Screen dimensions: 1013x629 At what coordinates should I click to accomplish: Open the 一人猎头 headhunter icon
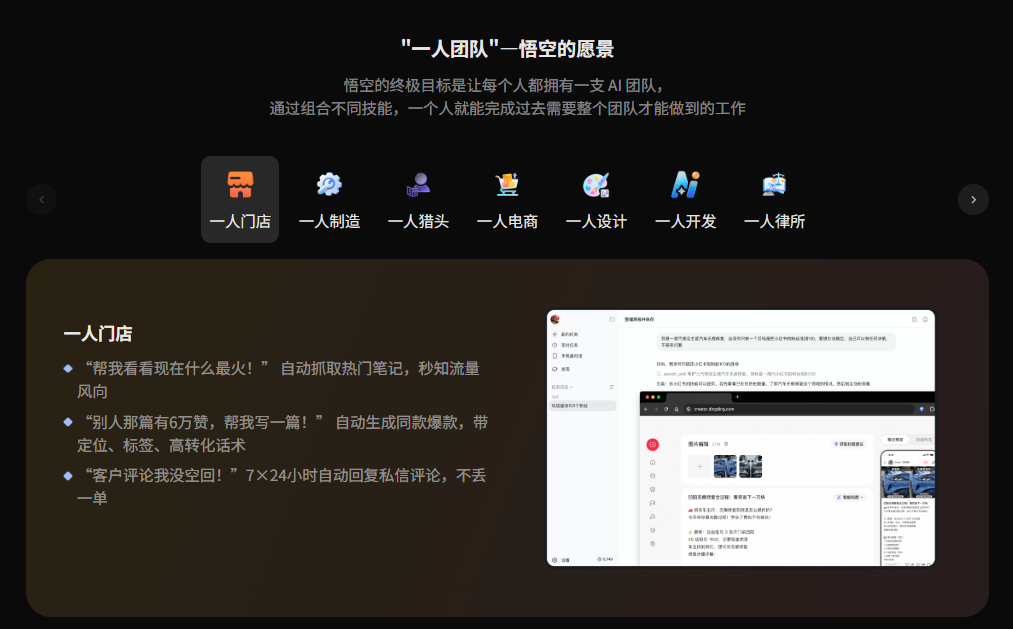point(418,184)
